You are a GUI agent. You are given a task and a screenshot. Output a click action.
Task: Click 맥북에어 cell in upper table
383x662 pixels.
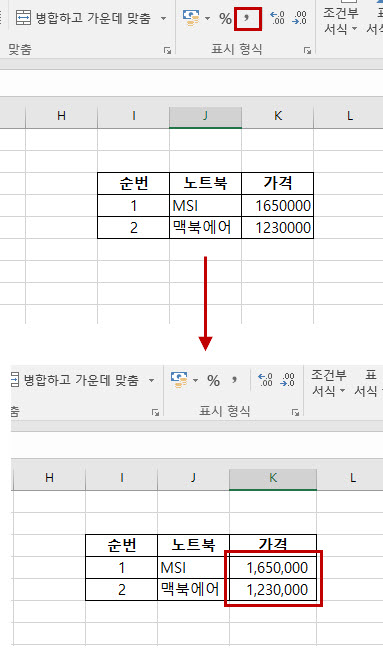coord(205,228)
